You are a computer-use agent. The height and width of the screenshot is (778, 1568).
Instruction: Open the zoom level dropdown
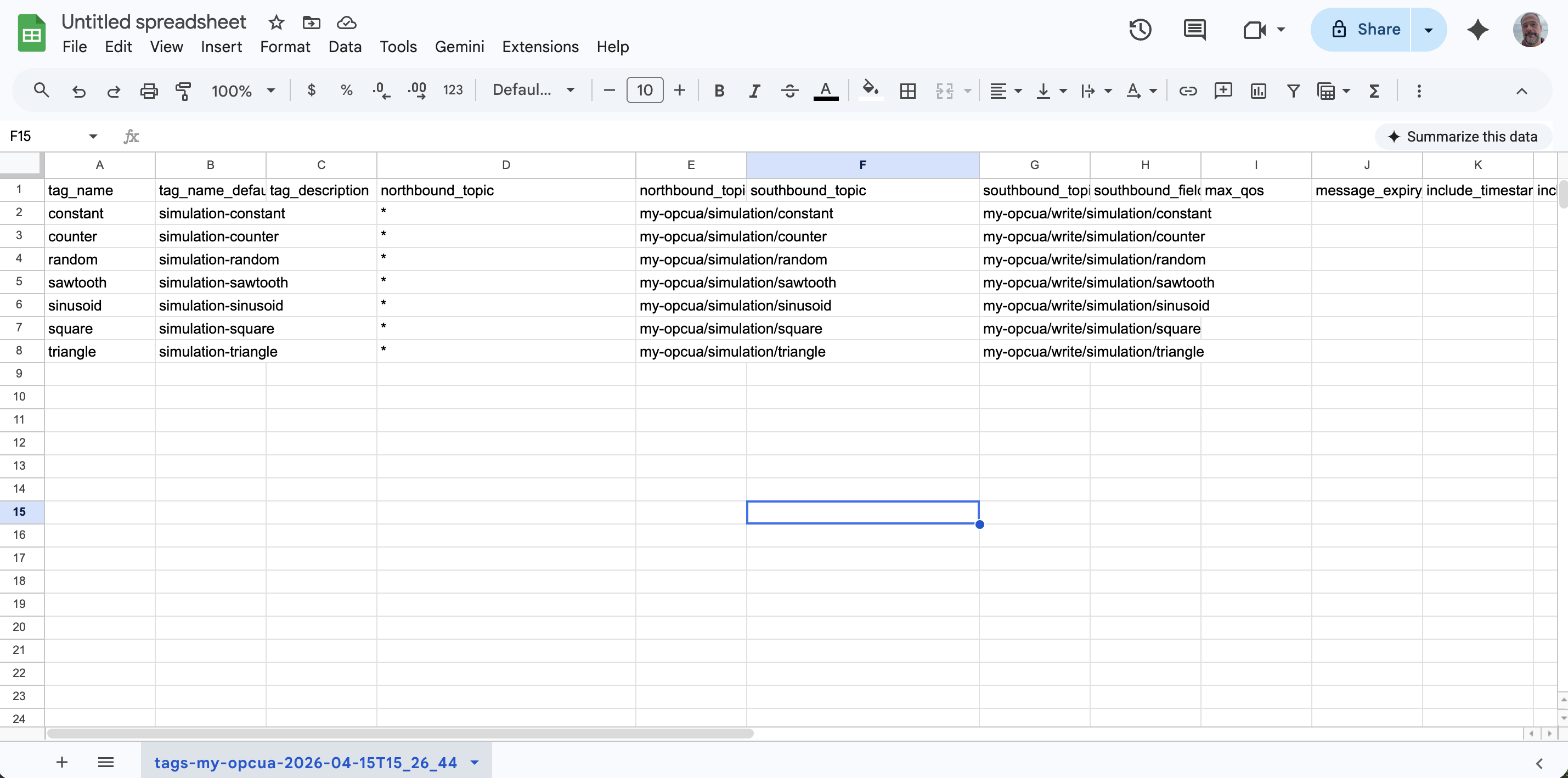click(242, 91)
